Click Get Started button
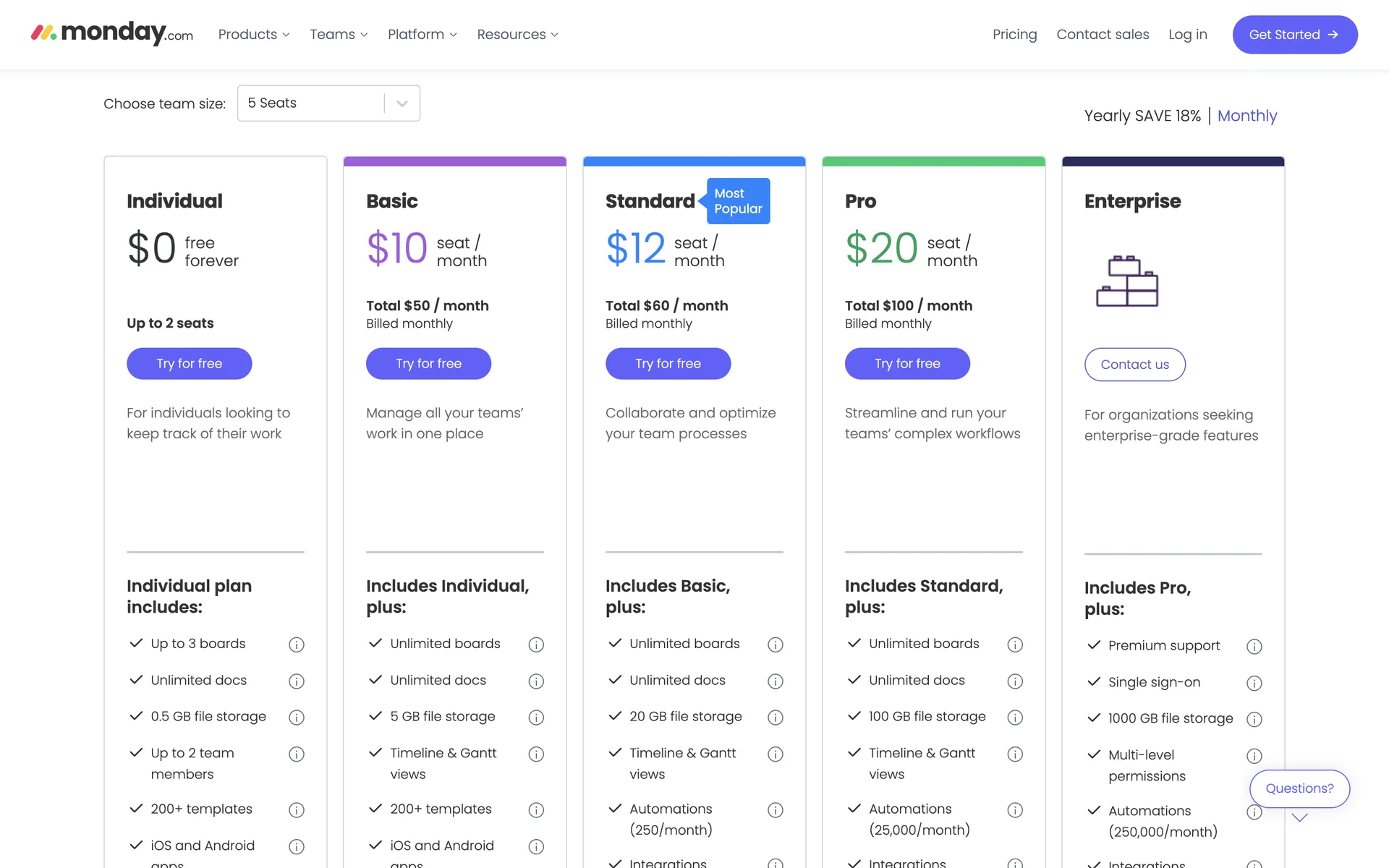 tap(1294, 35)
